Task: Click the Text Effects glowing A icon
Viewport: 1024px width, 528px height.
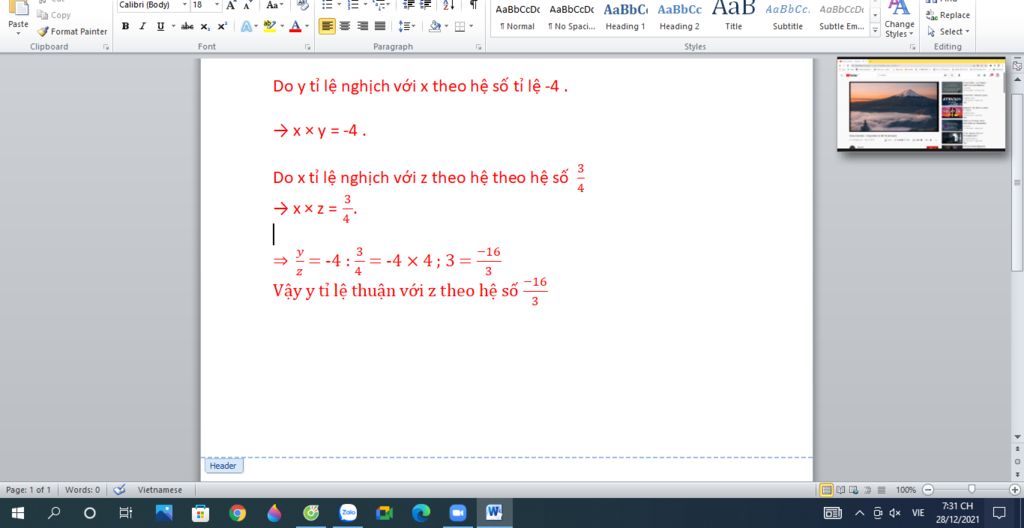Action: pyautogui.click(x=246, y=27)
